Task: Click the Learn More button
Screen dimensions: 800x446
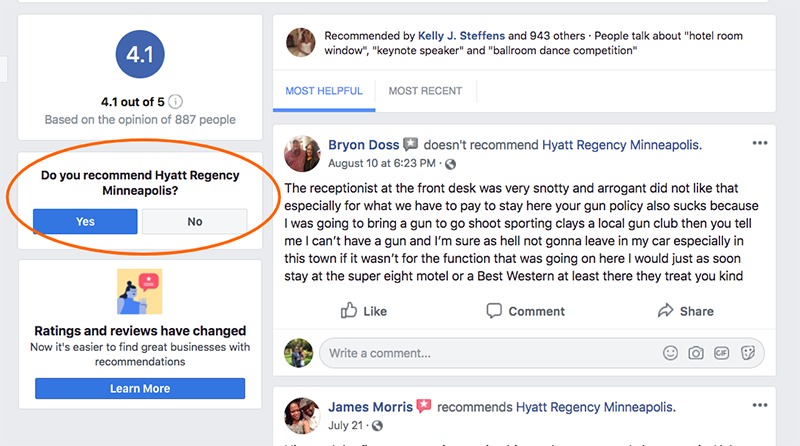Action: pyautogui.click(x=140, y=388)
